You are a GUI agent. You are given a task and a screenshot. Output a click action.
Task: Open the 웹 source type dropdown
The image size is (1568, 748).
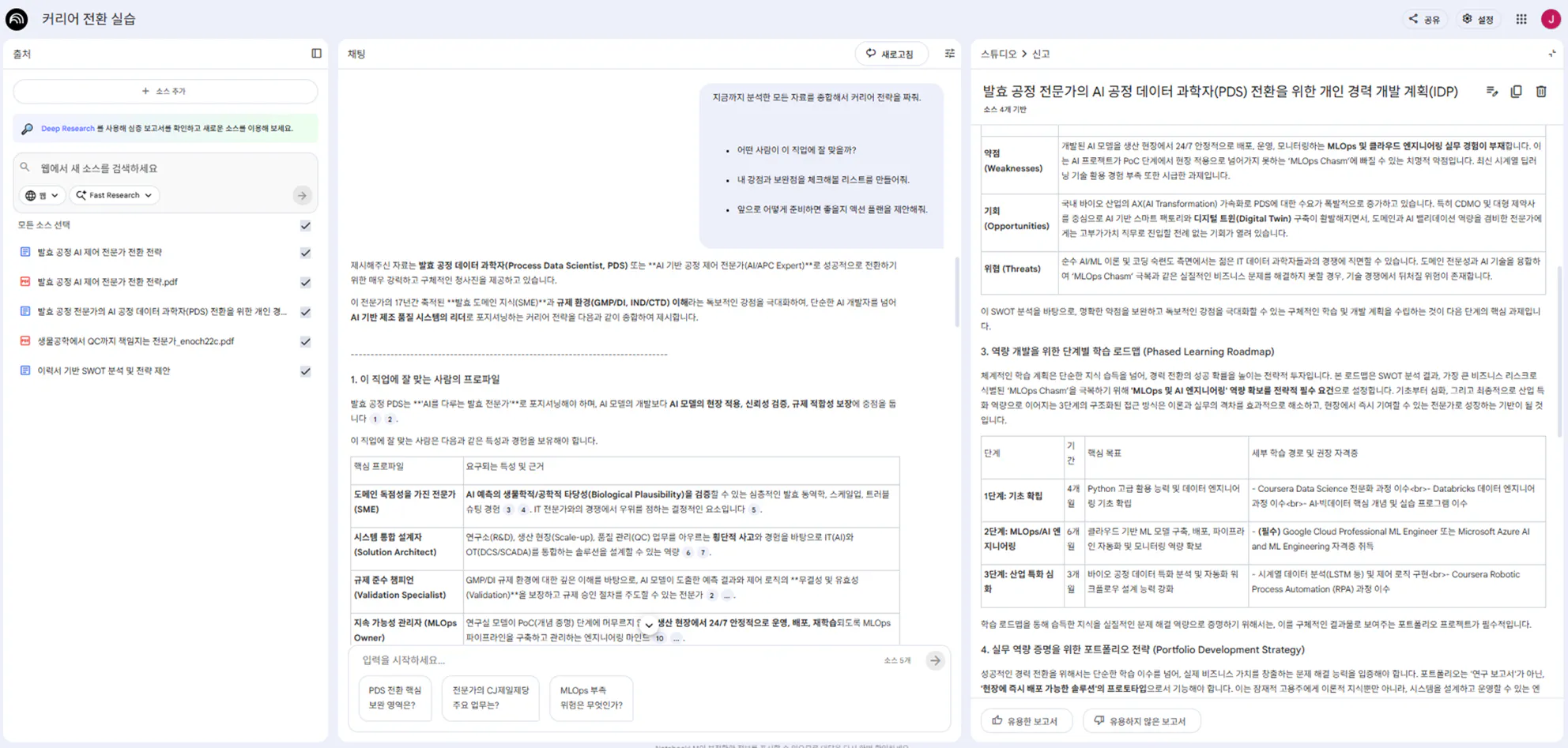(x=42, y=195)
